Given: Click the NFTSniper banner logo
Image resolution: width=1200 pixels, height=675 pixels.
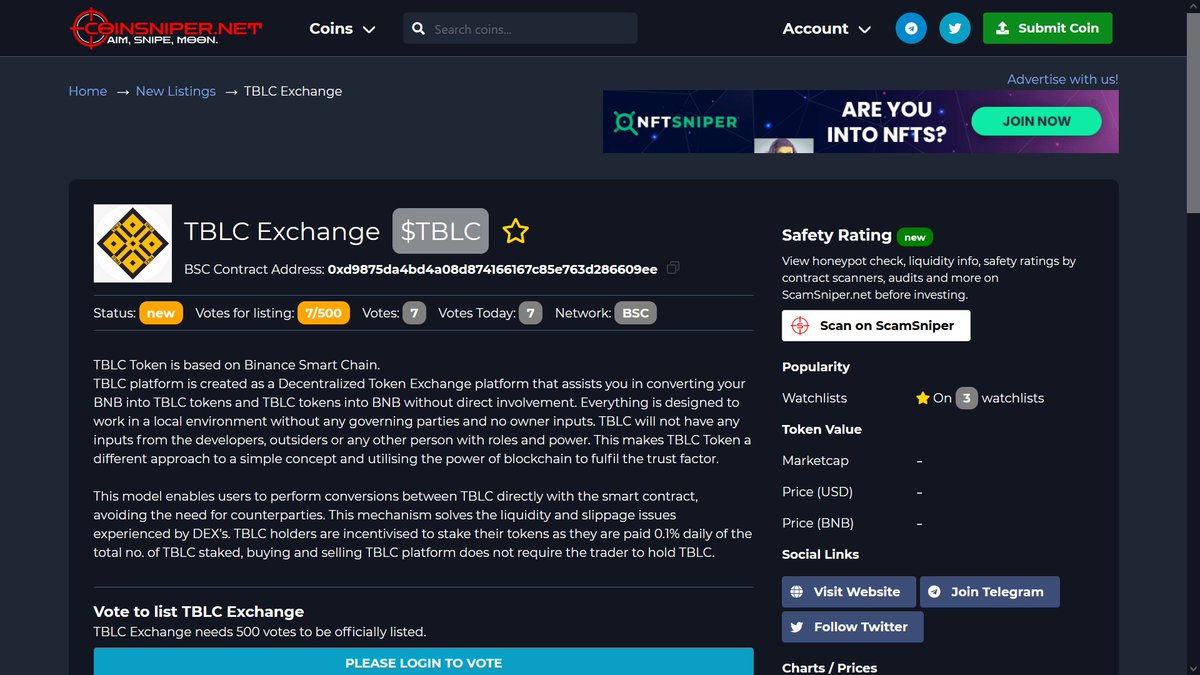Looking at the screenshot, I should pyautogui.click(x=675, y=122).
